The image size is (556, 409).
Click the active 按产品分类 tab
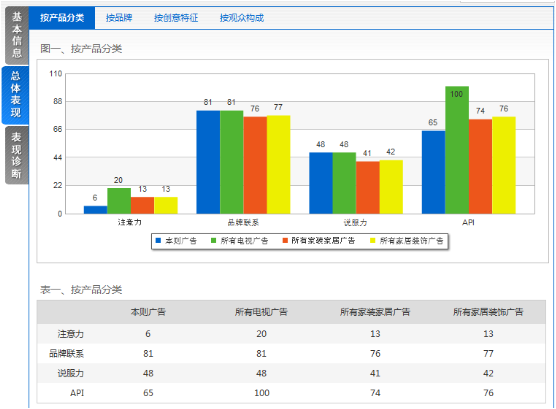point(62,18)
